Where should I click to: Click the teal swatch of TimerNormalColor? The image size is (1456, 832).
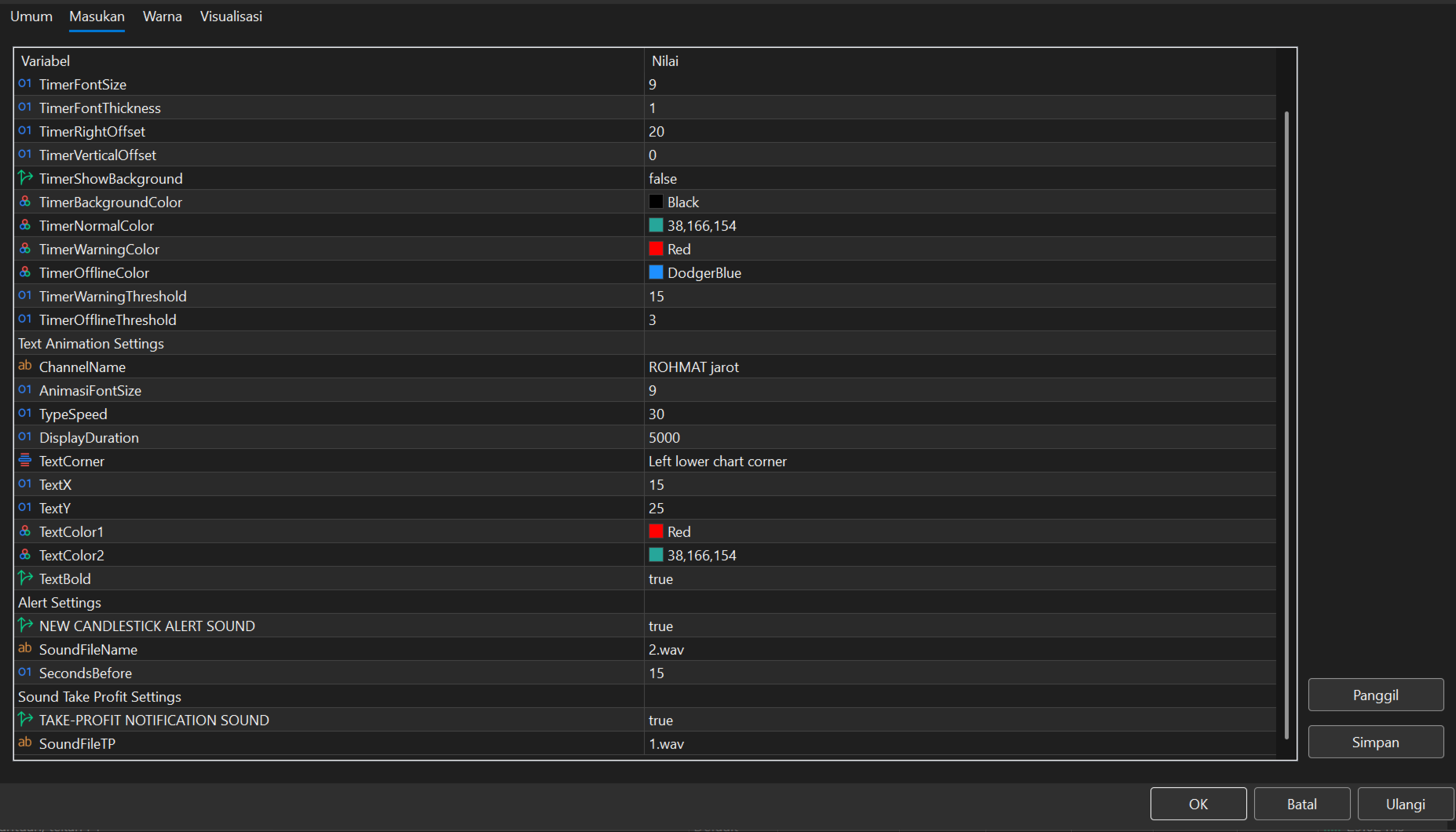tap(656, 225)
